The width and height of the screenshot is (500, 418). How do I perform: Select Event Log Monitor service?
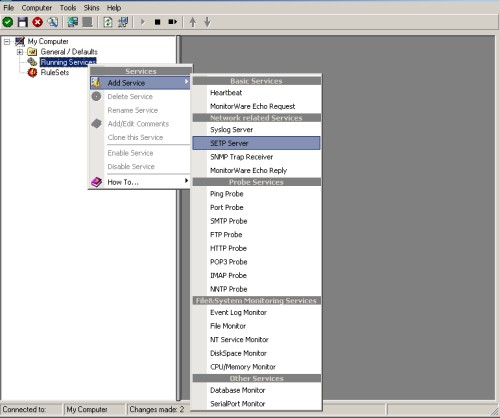click(x=256, y=312)
